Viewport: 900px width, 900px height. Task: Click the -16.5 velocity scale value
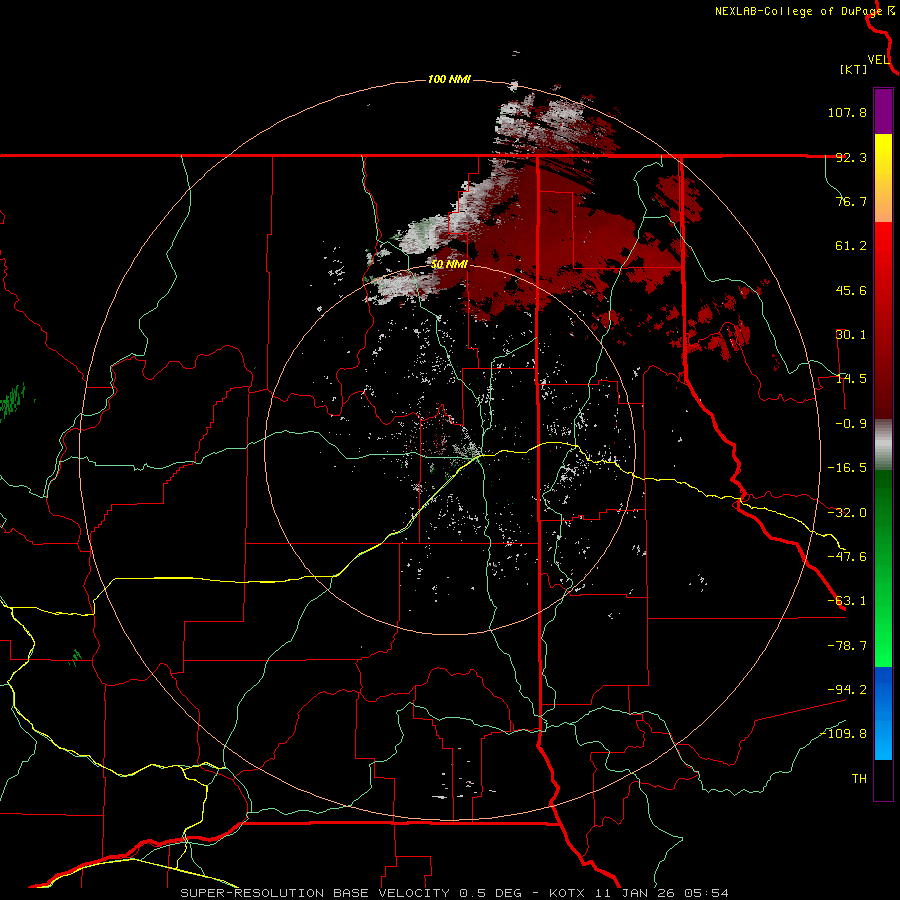[847, 468]
